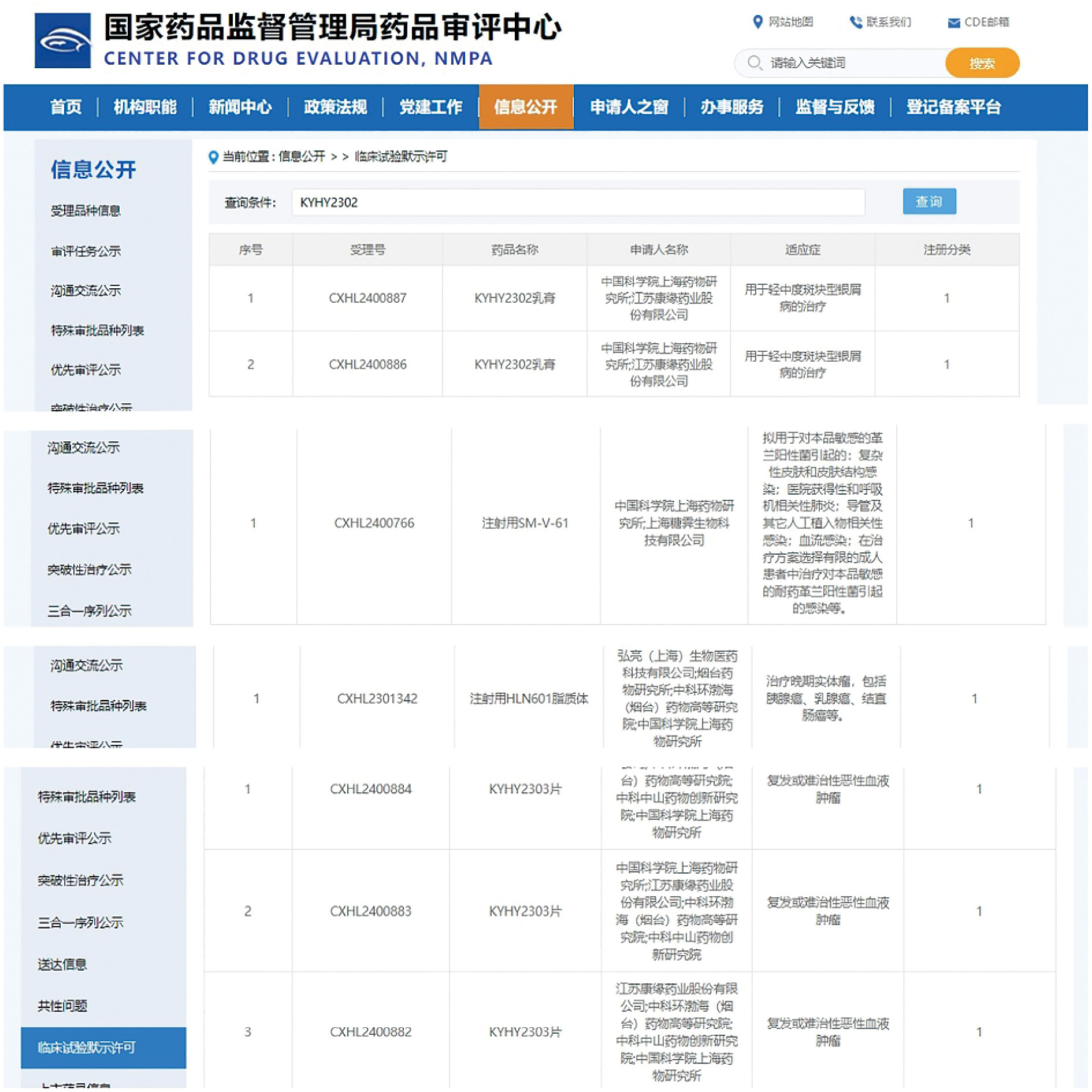Select 审评任务公示 in the sidebar
Screen dimensions: 1092x1092
click(x=86, y=251)
